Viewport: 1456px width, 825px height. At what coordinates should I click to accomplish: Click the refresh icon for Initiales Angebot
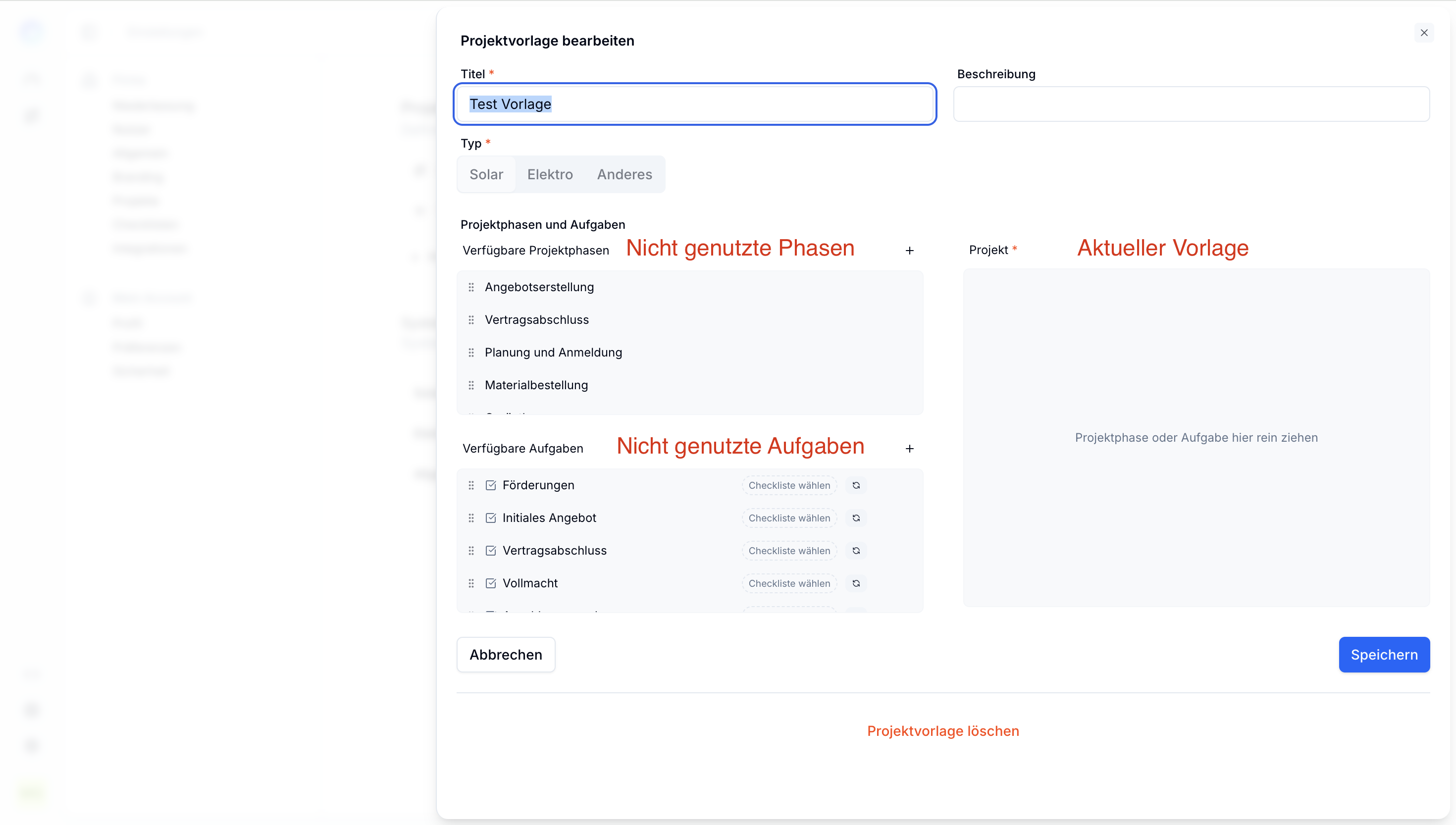point(856,518)
